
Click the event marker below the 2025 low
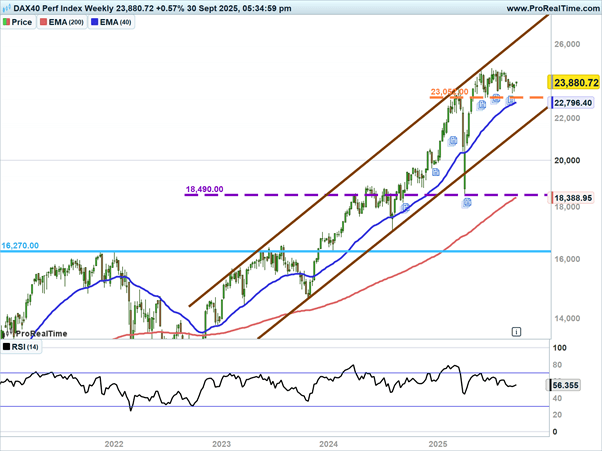(466, 203)
